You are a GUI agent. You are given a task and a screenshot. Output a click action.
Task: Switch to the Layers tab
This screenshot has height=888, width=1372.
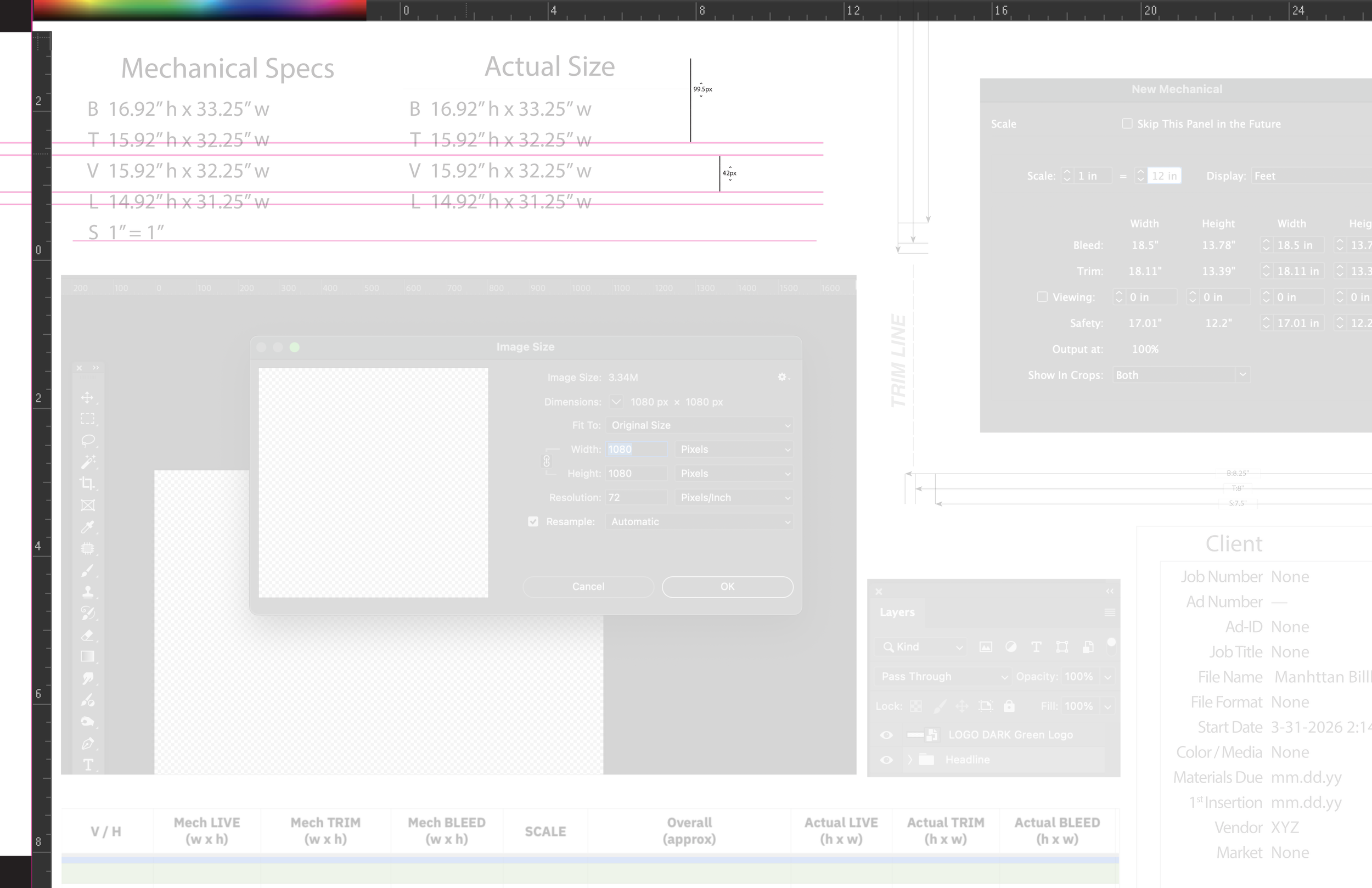point(897,612)
